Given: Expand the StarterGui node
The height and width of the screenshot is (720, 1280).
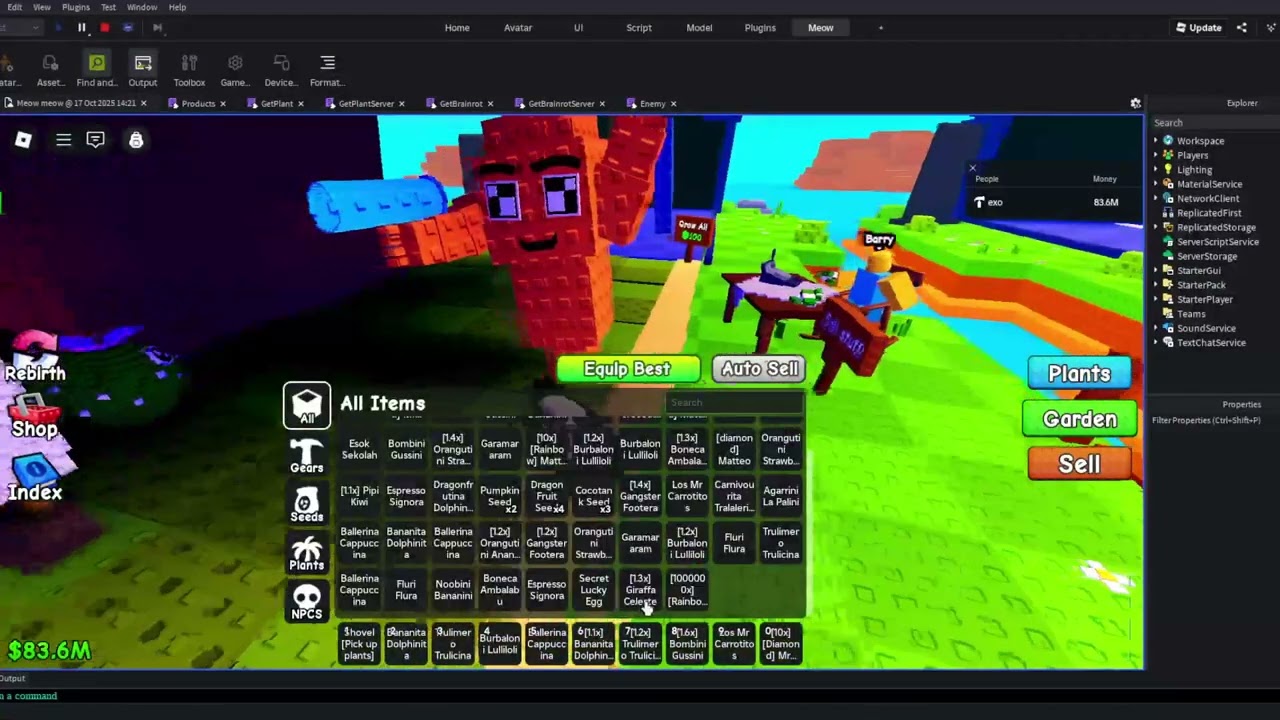Looking at the screenshot, I should point(1156,270).
